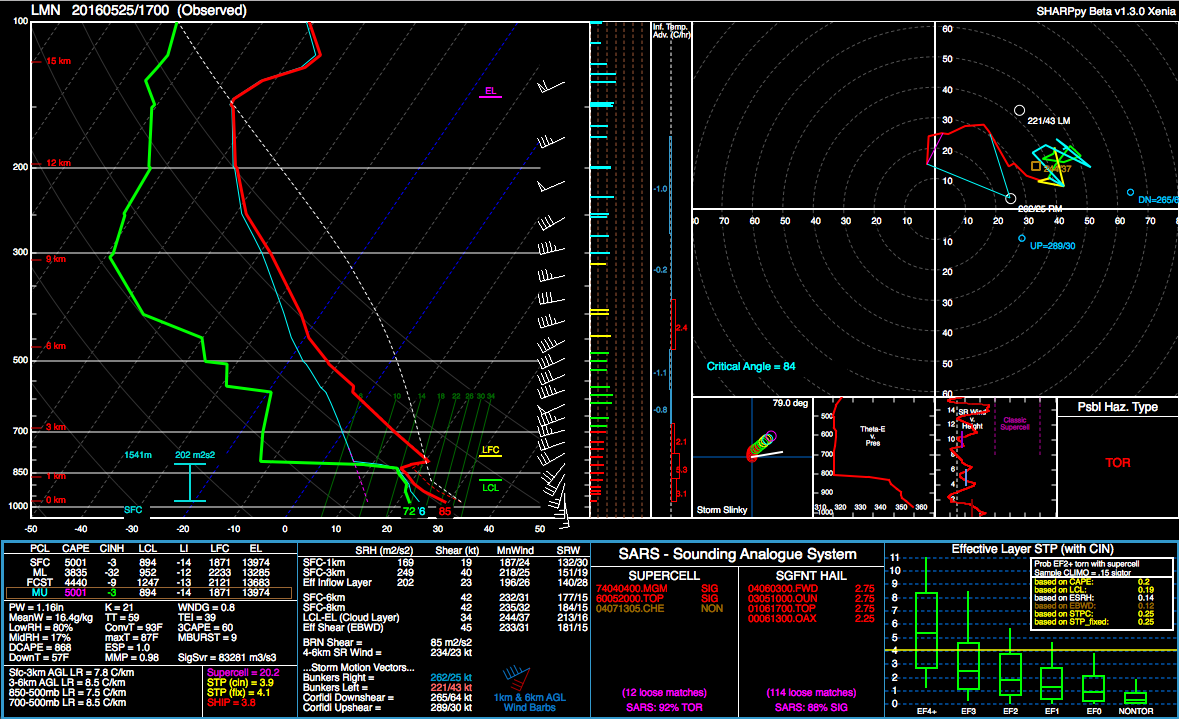Click the EF2 box plot label
The image size is (1179, 719).
[1010, 711]
